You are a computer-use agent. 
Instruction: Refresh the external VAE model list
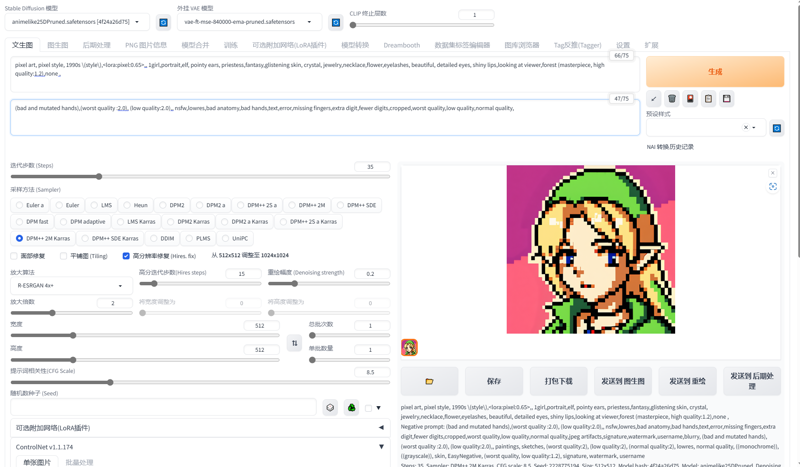pos(336,22)
